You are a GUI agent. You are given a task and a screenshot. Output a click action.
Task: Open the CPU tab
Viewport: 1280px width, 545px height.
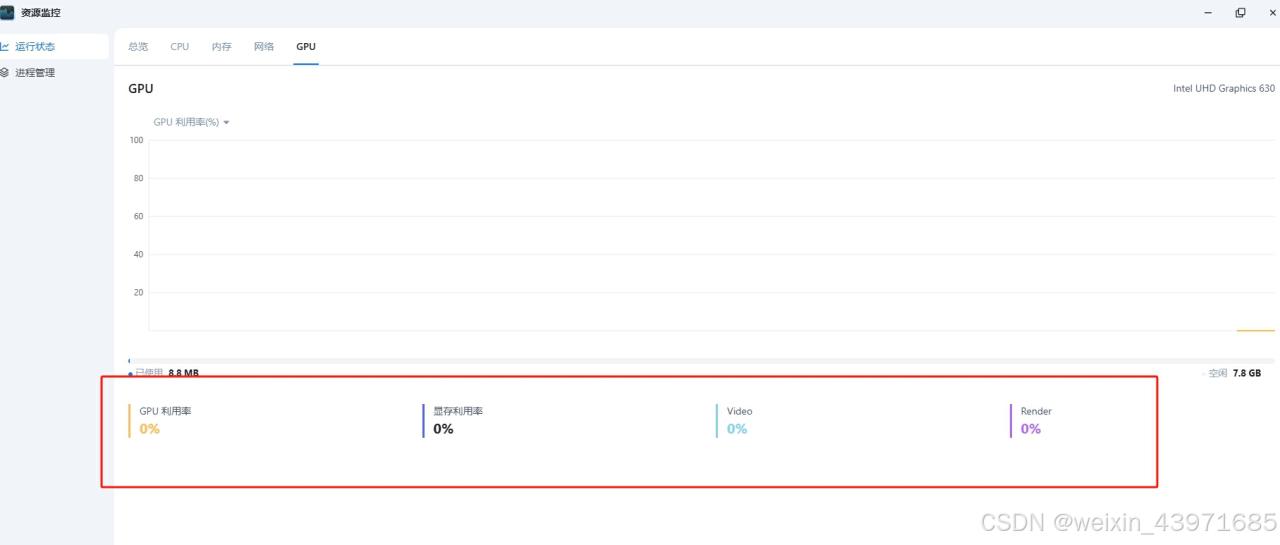coord(180,47)
